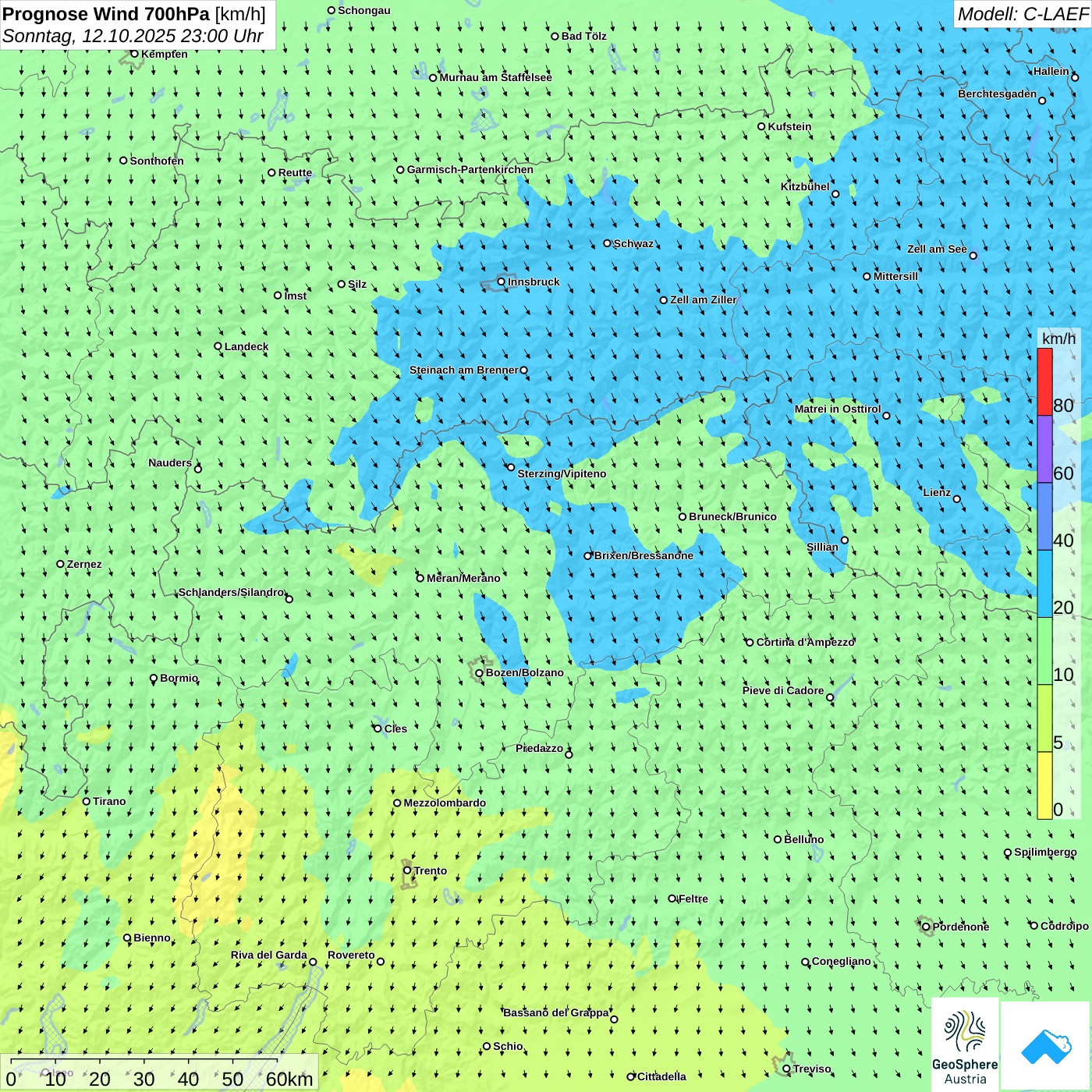Click the Bozen/Bolzano city marker
1092x1092 pixels.
479,672
